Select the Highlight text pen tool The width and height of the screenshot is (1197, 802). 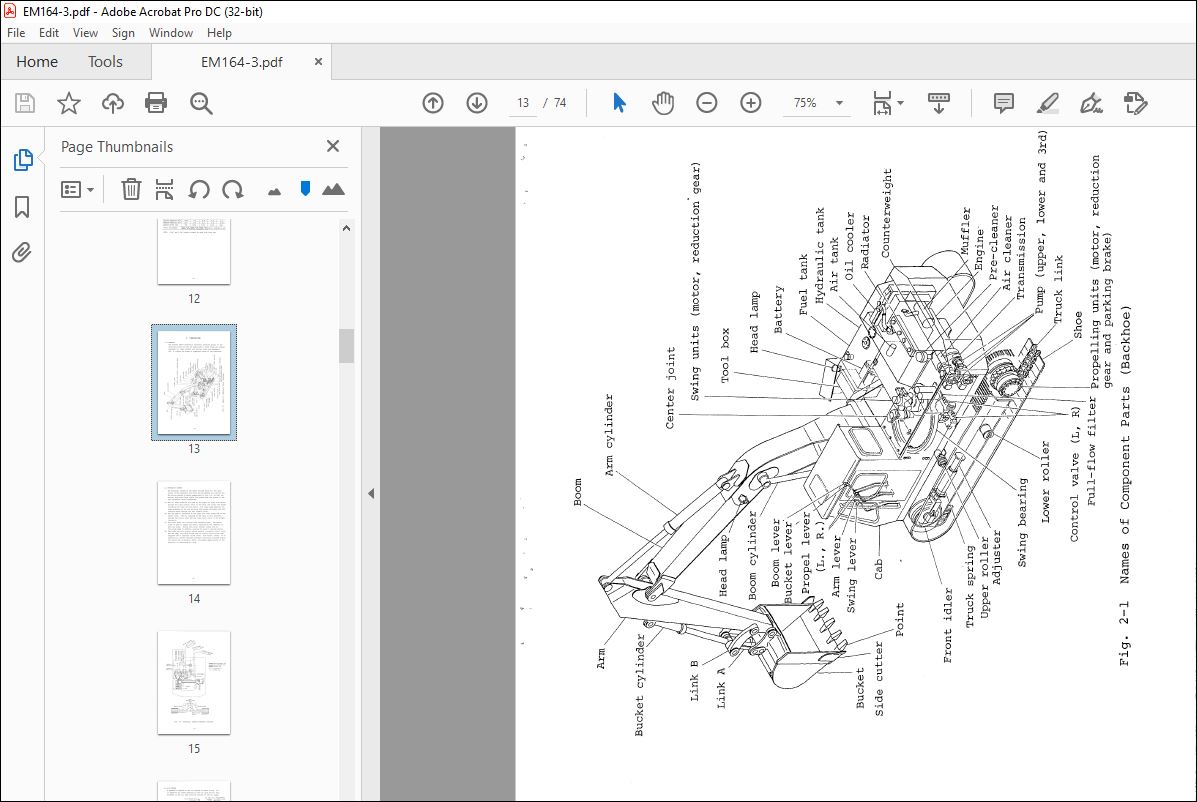pyautogui.click(x=1047, y=103)
